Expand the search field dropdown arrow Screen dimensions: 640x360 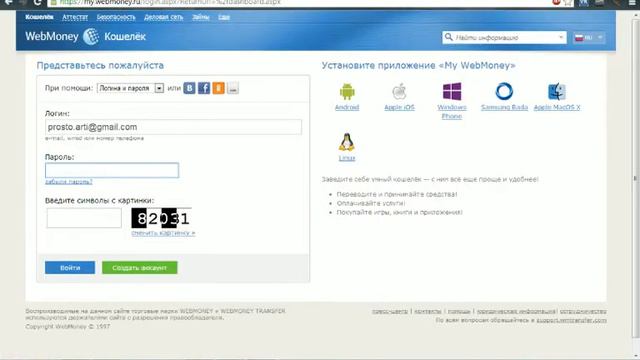coord(561,37)
